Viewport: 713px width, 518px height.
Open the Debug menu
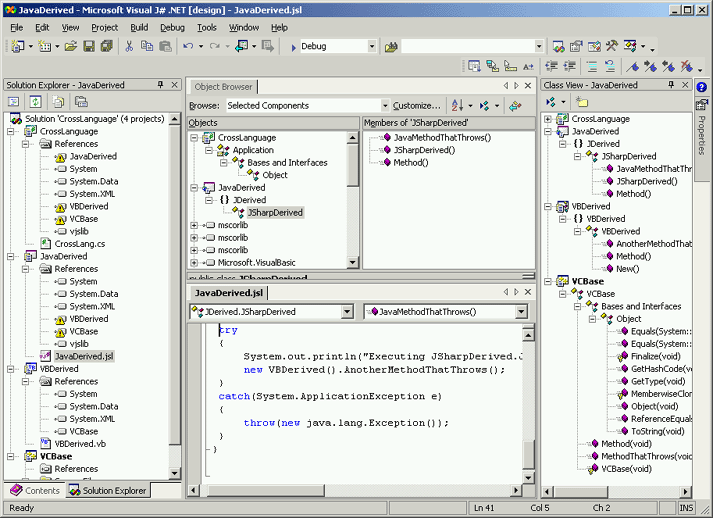click(172, 28)
